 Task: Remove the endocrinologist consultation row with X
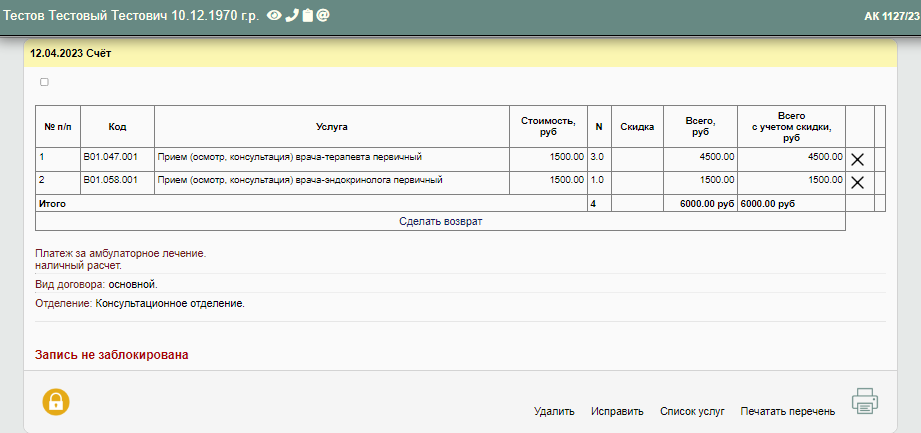click(x=857, y=182)
